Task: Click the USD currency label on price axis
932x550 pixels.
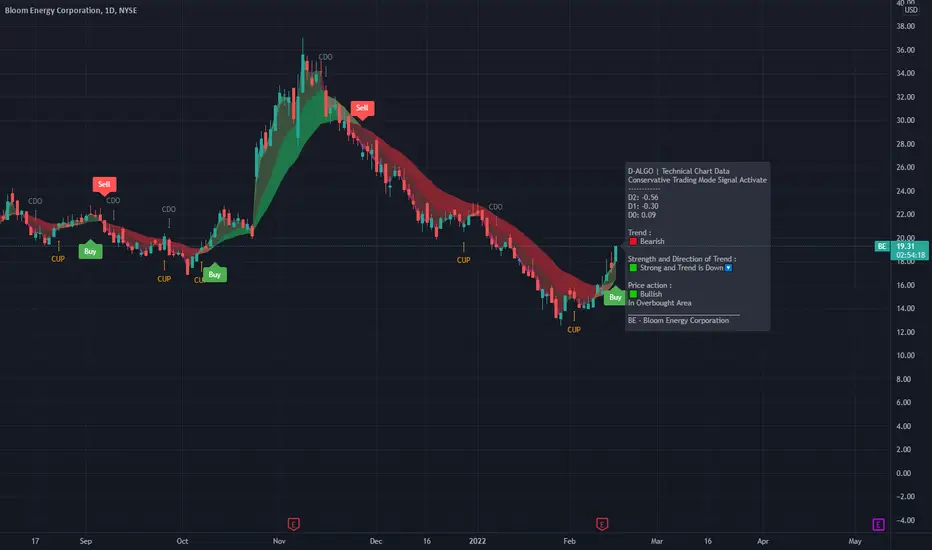Action: pos(911,10)
